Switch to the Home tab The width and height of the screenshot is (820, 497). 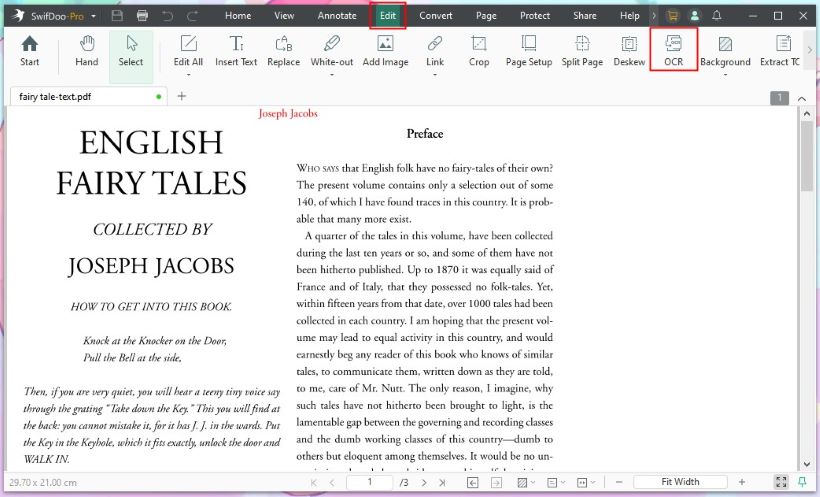[238, 16]
